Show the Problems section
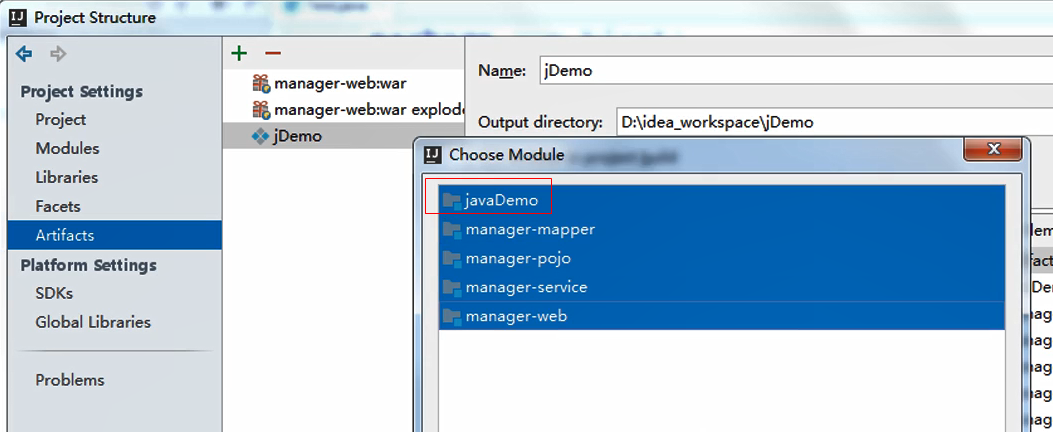 (69, 380)
